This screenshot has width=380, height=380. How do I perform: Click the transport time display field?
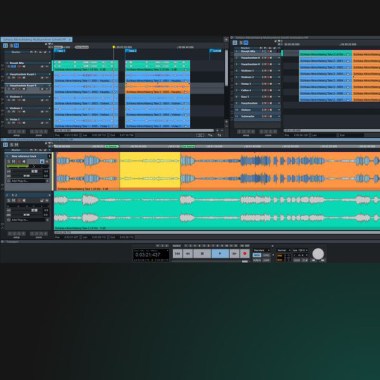(x=151, y=255)
